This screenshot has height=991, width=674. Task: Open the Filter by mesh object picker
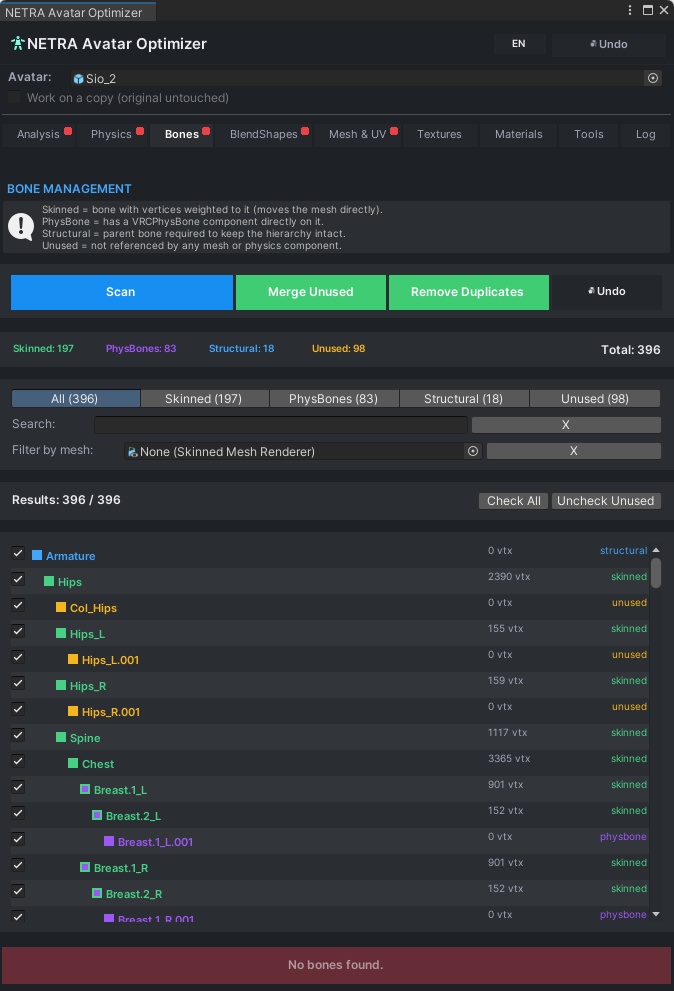473,451
